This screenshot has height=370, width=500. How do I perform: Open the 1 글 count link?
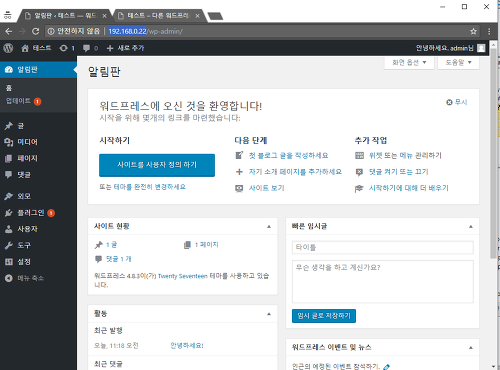point(111,245)
